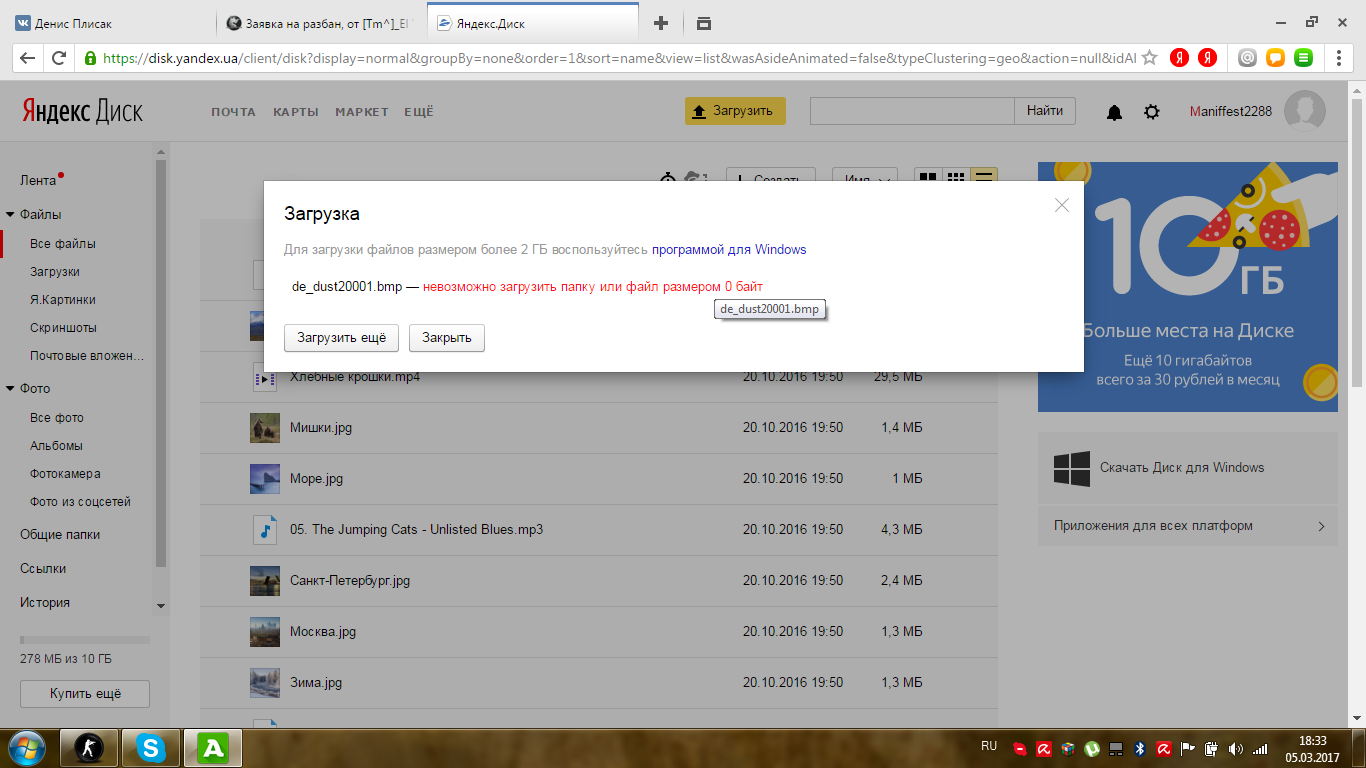Click the browser back arrow
Viewport: 1366px width, 768px height.
[27, 58]
